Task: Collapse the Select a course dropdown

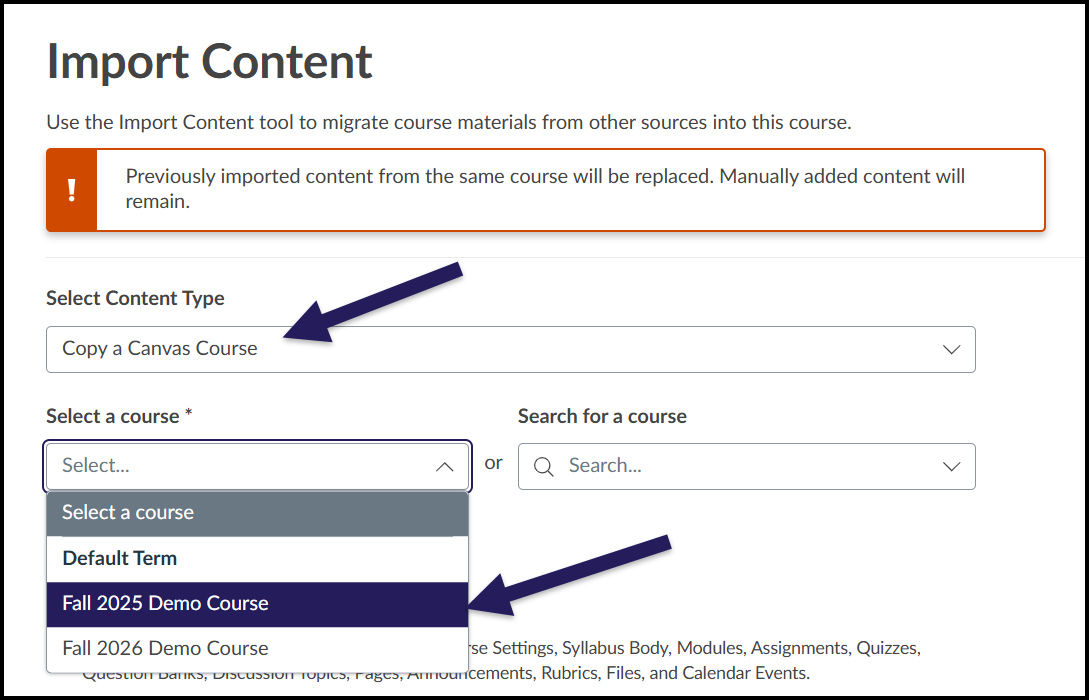Action: (258, 466)
